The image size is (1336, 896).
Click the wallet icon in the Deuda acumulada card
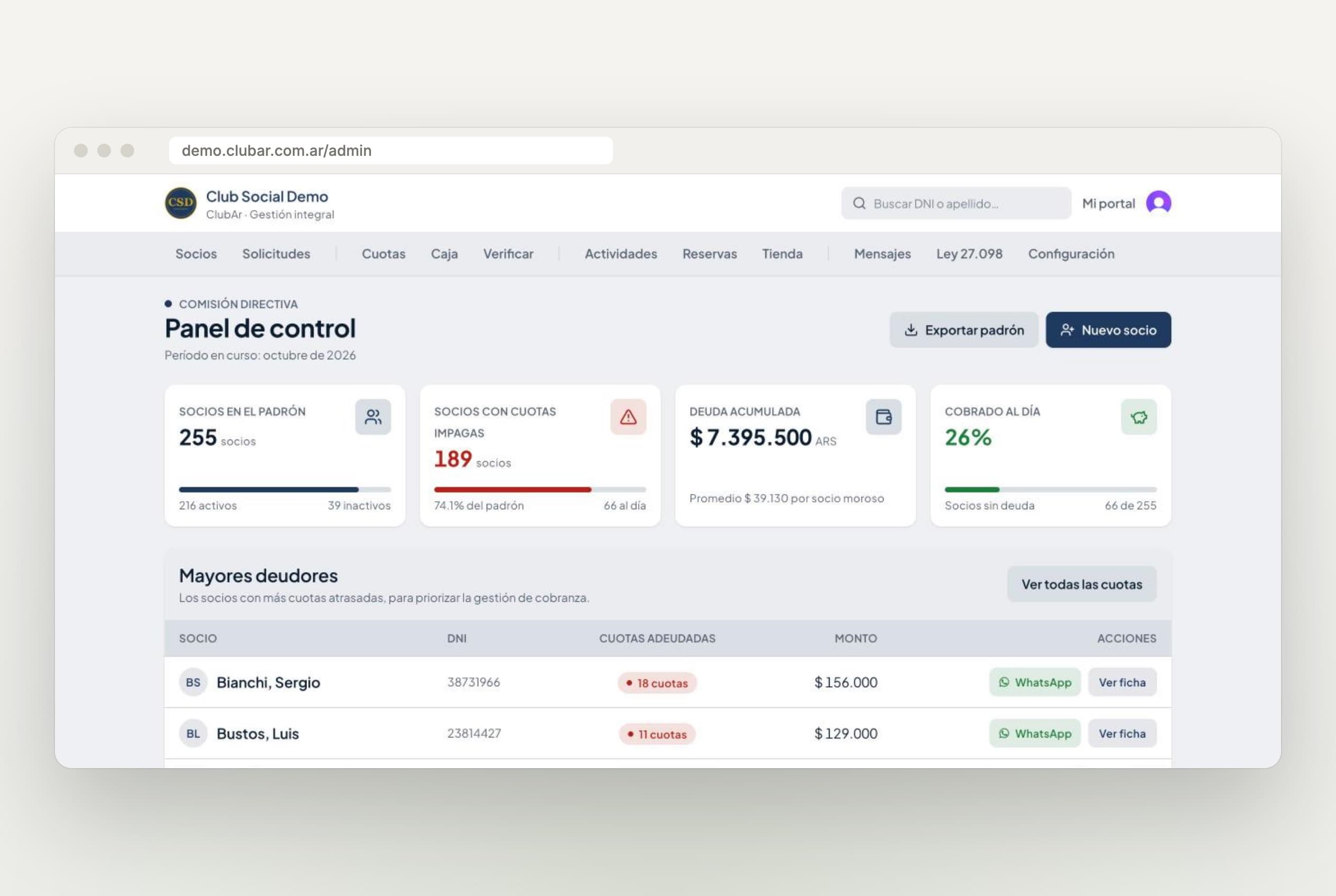[x=883, y=417]
